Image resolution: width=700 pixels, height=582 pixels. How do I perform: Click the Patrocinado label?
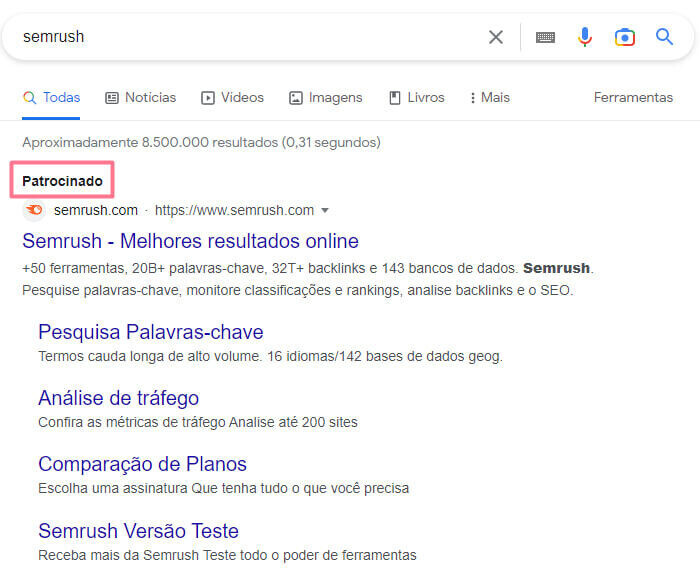click(62, 181)
